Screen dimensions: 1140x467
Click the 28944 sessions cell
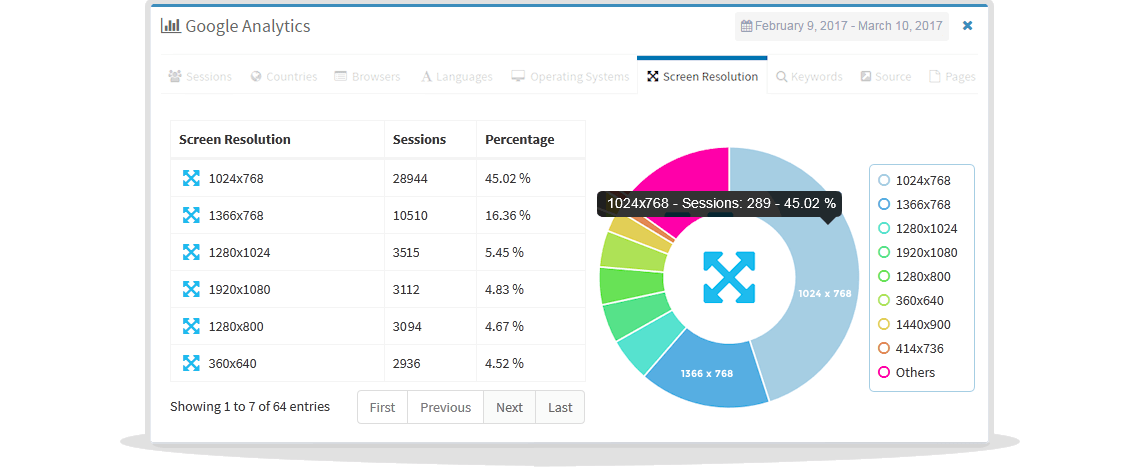430,178
